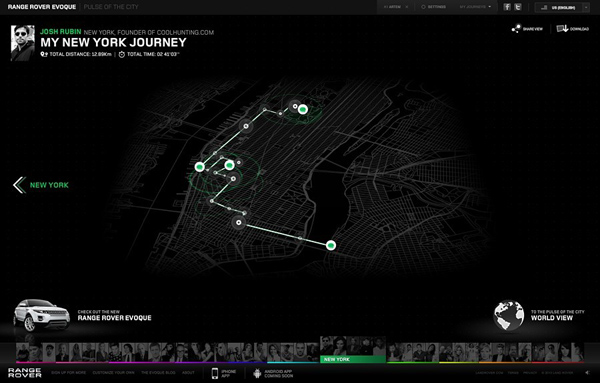The width and height of the screenshot is (600, 383).
Task: Click the Download icon
Action: click(562, 29)
